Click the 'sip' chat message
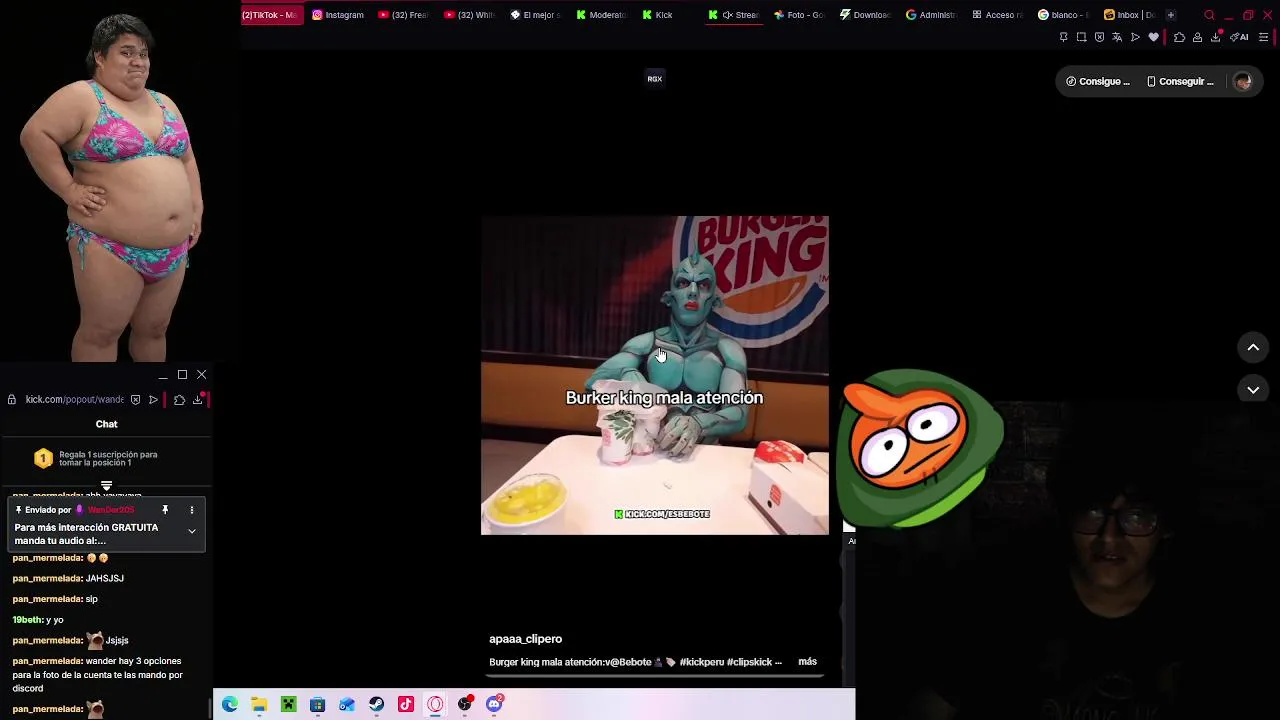This screenshot has width=1280, height=720. click(x=92, y=599)
